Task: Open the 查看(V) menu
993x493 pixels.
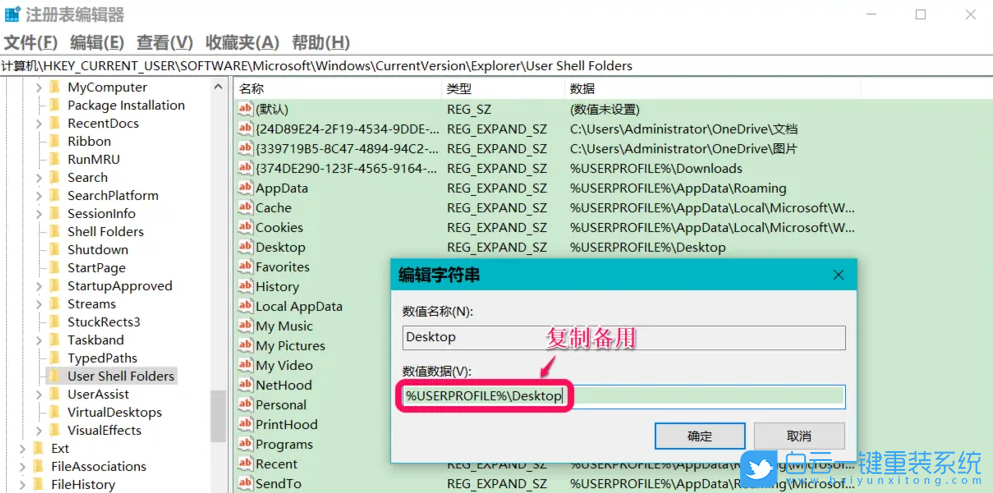Action: click(x=164, y=42)
